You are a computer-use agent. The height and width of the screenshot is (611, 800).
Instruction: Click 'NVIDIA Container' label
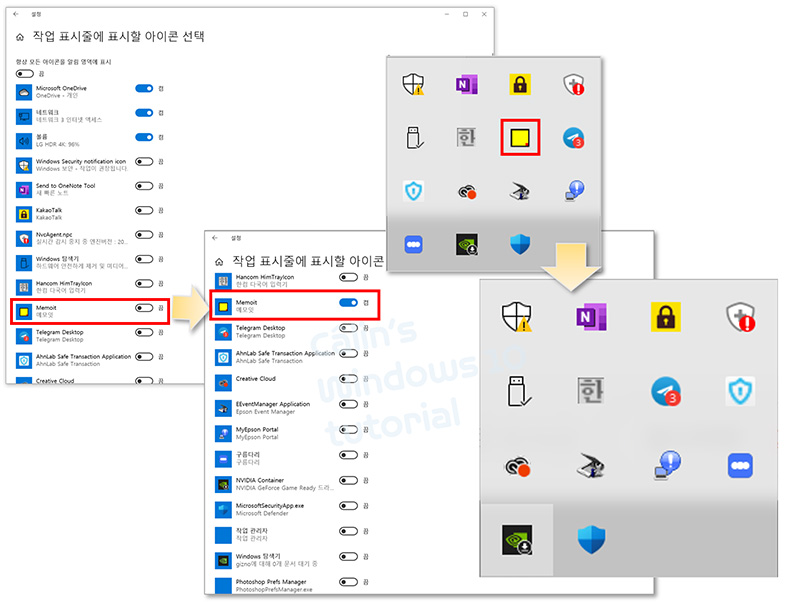click(x=260, y=480)
